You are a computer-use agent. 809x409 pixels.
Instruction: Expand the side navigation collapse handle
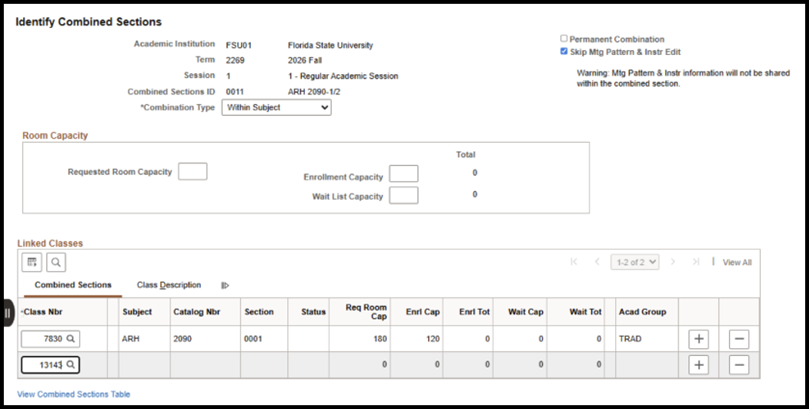pos(7,313)
